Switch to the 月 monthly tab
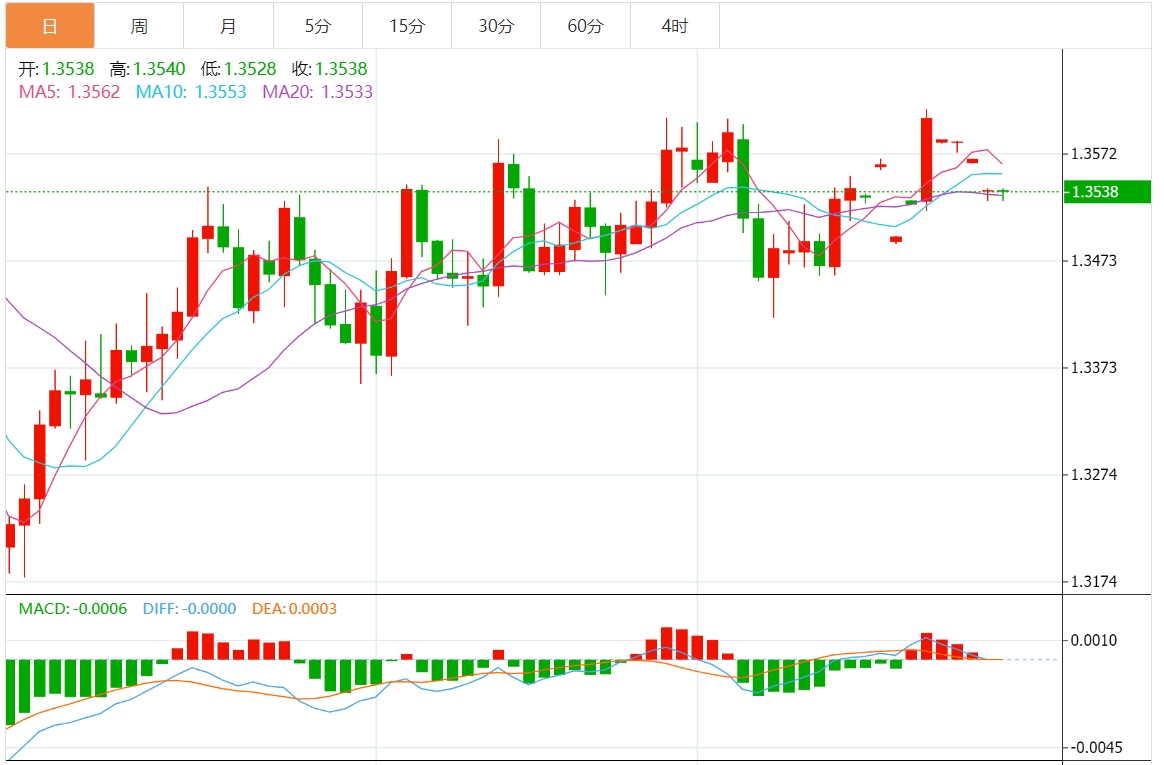The width and height of the screenshot is (1164, 765). [x=228, y=26]
